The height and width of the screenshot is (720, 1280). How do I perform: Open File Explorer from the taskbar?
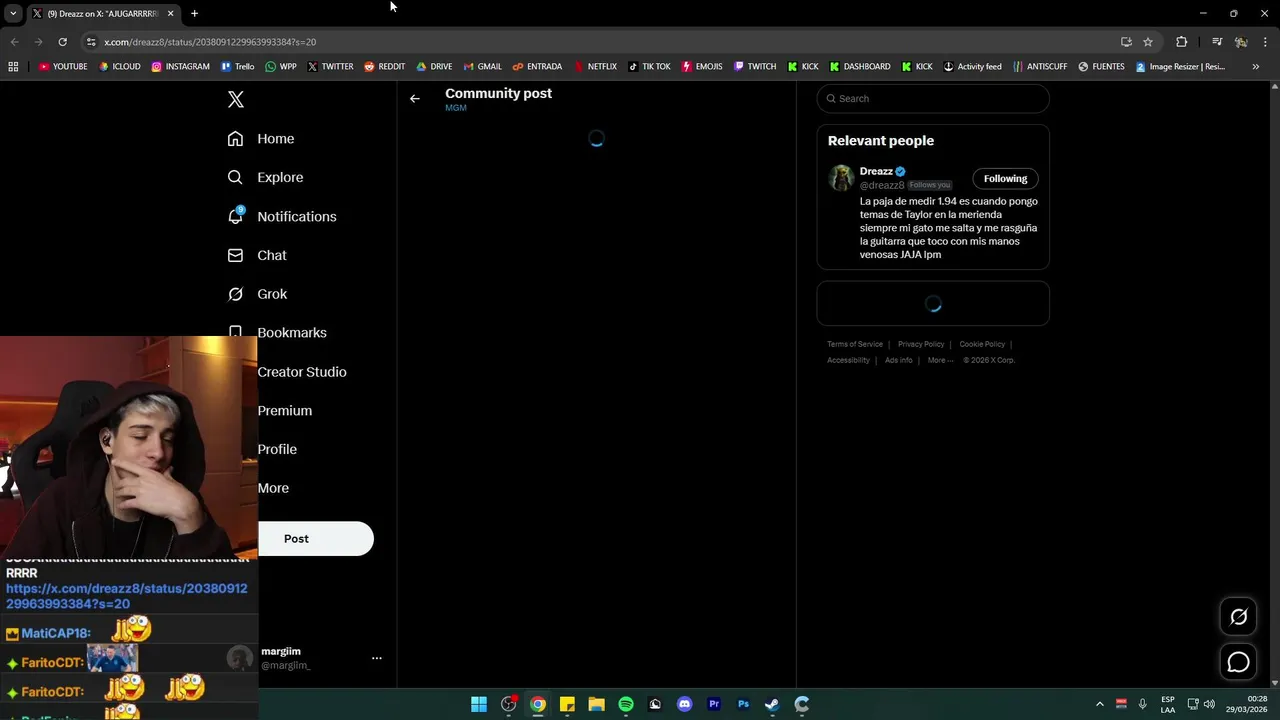point(596,704)
